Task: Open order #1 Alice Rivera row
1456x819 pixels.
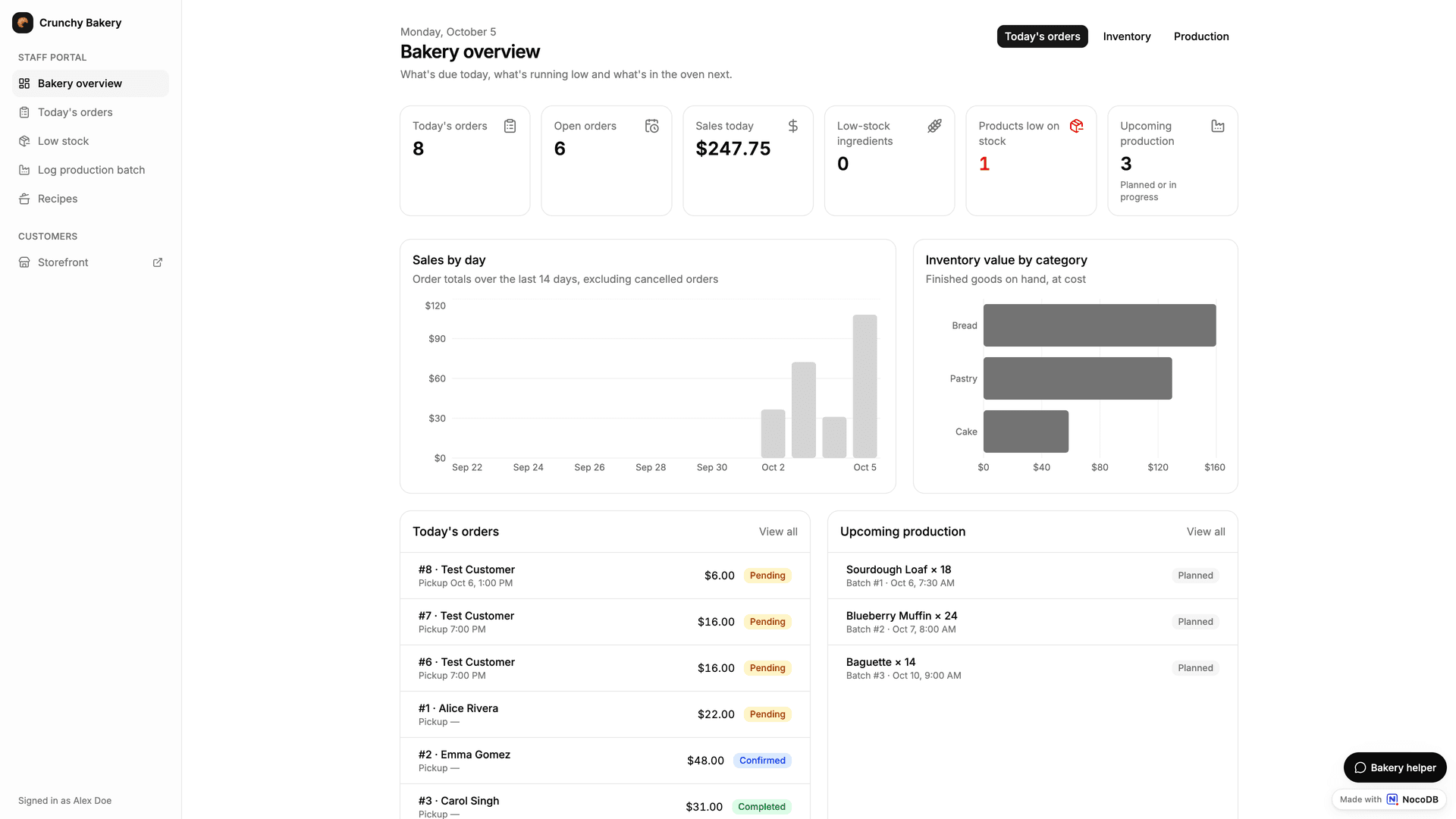Action: click(605, 714)
